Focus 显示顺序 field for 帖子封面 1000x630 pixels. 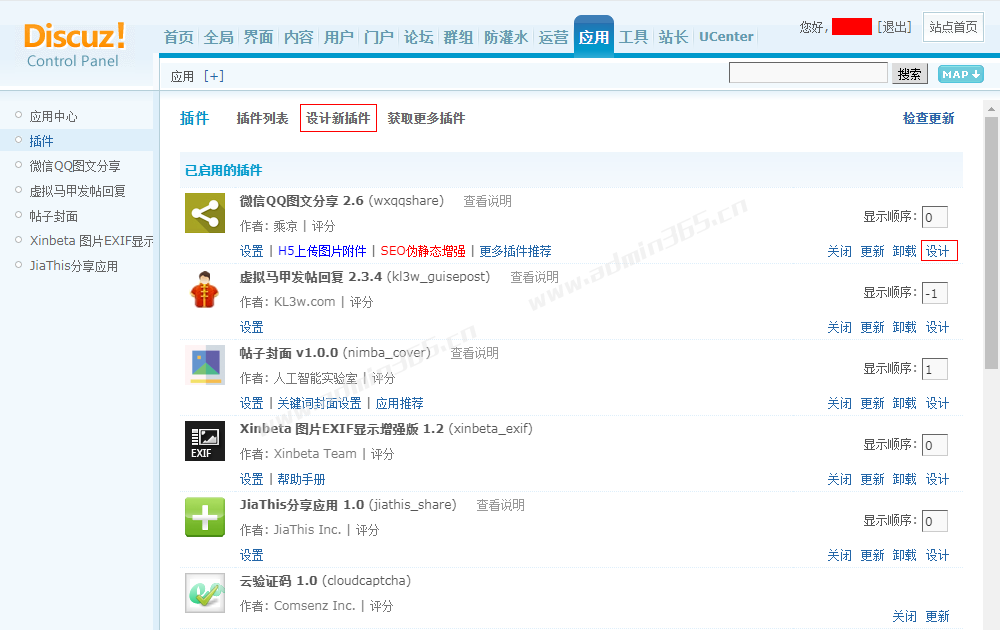[x=935, y=369]
